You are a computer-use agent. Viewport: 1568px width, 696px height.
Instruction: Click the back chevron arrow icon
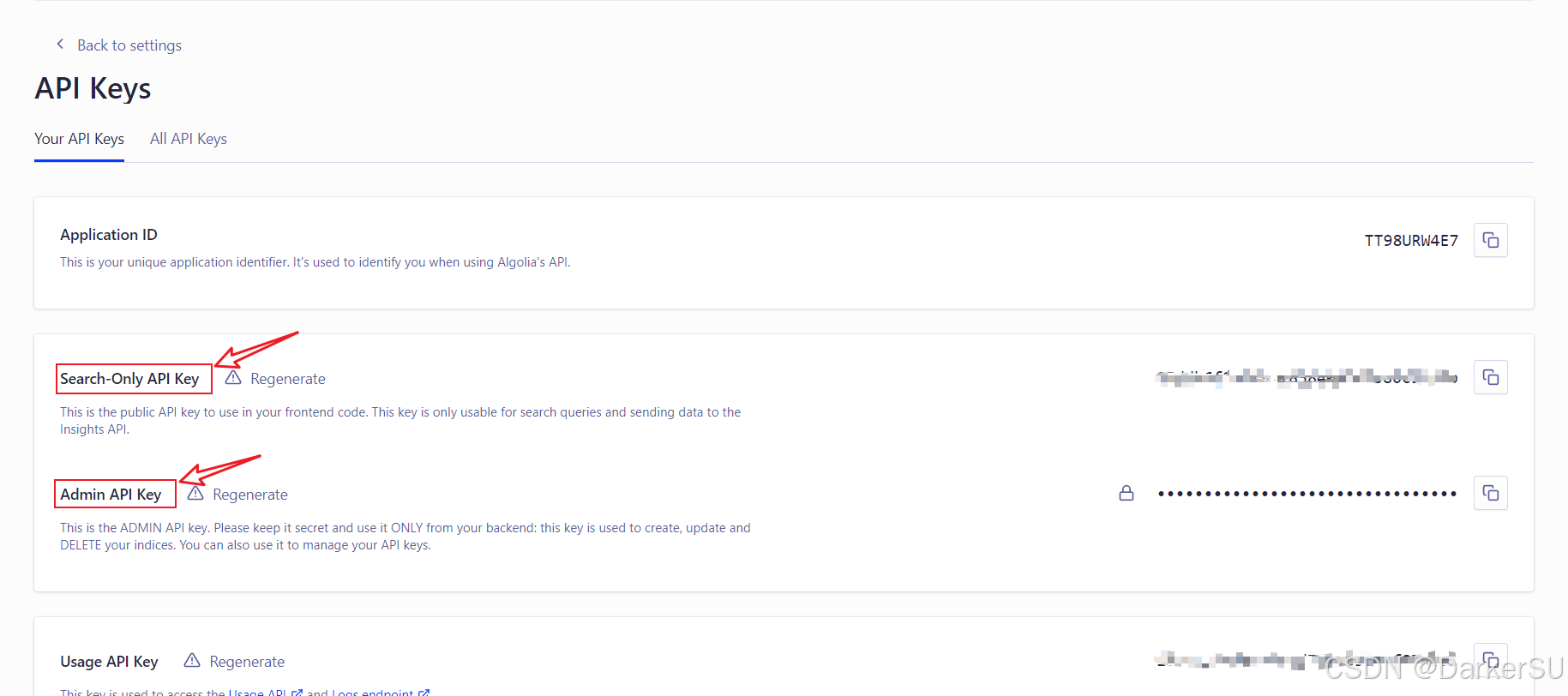point(60,44)
